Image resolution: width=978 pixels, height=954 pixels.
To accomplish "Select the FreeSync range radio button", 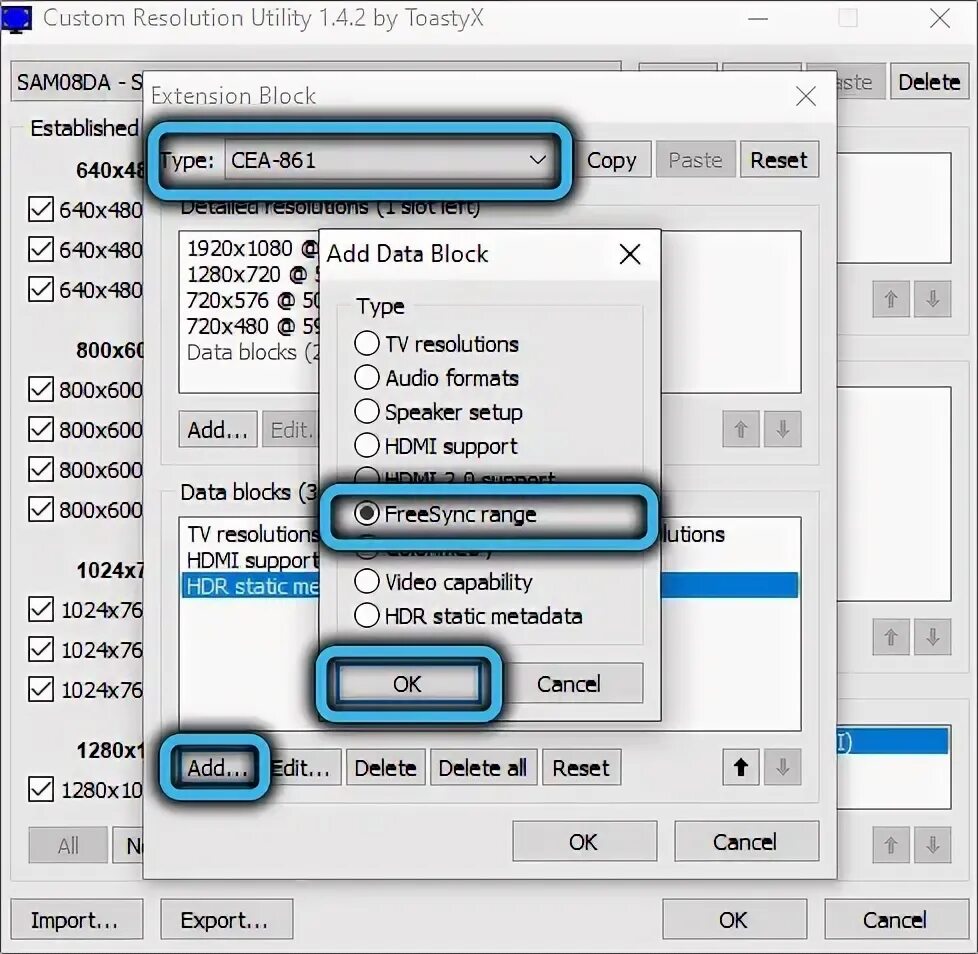I will (x=366, y=513).
